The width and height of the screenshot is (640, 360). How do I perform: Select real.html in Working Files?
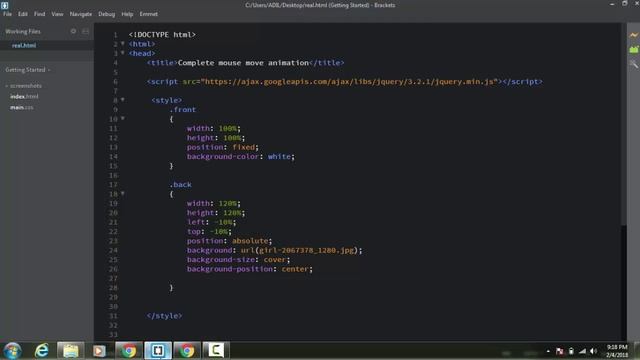[x=24, y=45]
